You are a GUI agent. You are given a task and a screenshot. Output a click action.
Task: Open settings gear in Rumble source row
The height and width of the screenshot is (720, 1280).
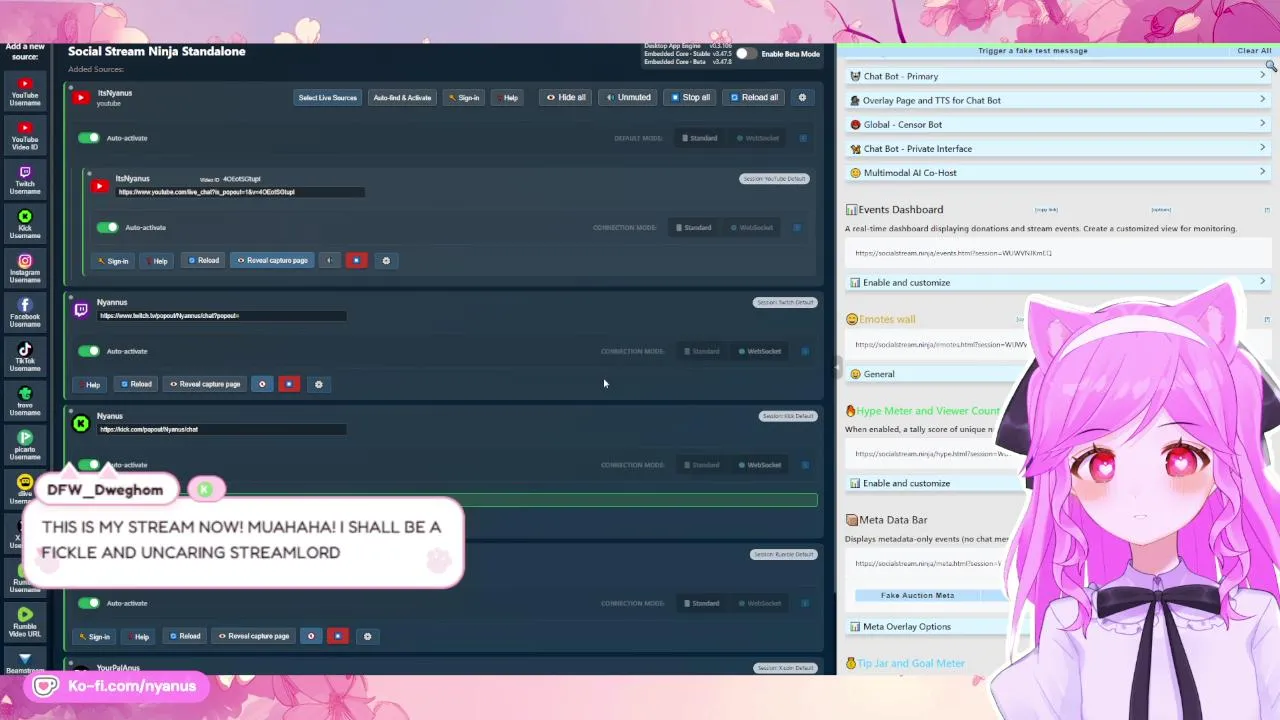click(x=367, y=636)
